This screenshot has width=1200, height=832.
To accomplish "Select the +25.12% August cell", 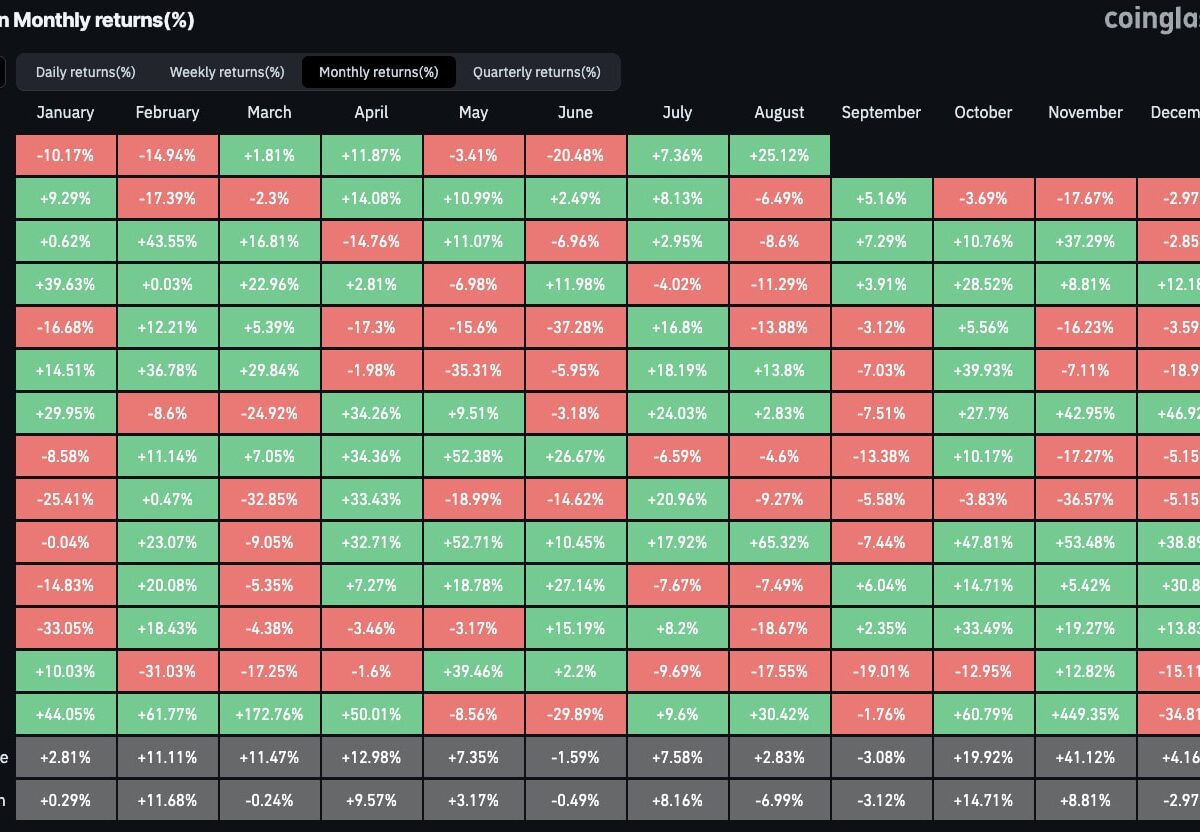I will (779, 155).
